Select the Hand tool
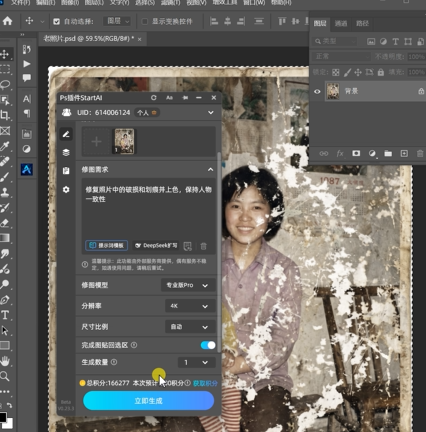This screenshot has height=432, width=426. click(x=5, y=361)
